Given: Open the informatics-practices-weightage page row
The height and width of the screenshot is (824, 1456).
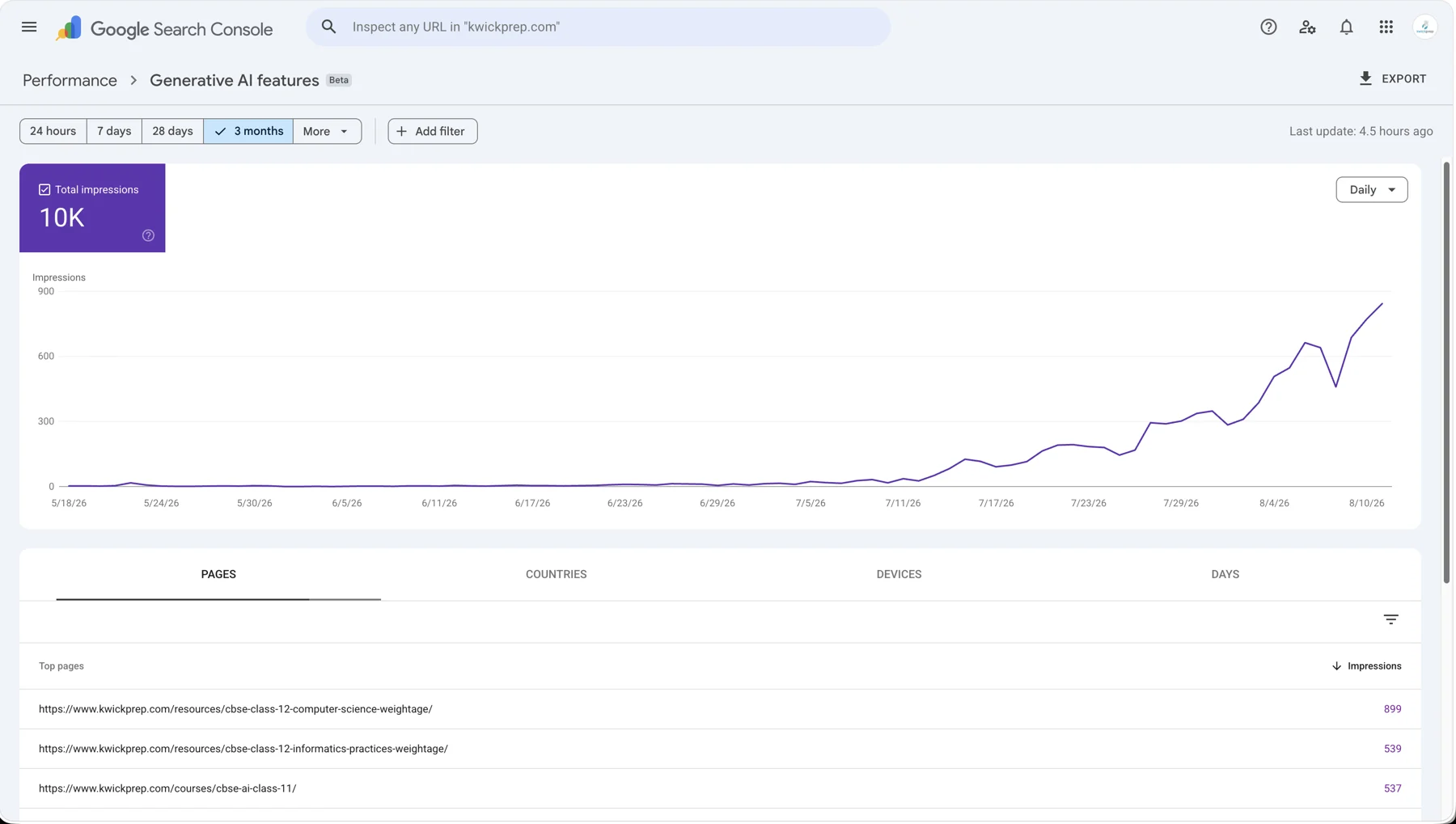Looking at the screenshot, I should click(x=720, y=749).
